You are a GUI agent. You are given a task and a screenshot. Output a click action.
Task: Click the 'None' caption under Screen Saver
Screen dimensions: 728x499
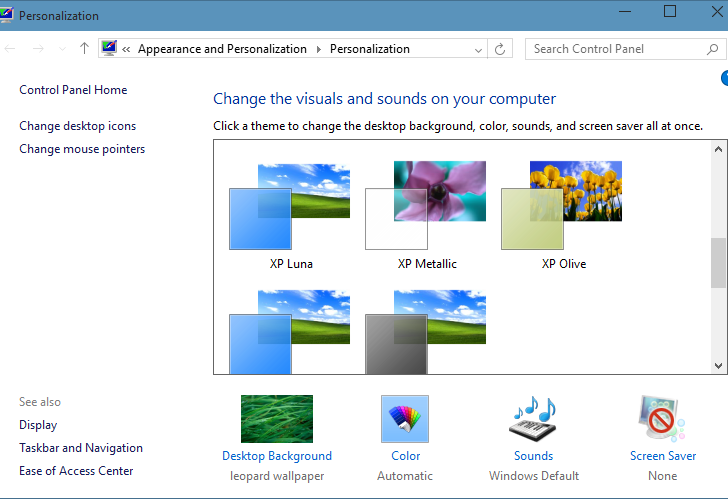pyautogui.click(x=663, y=476)
